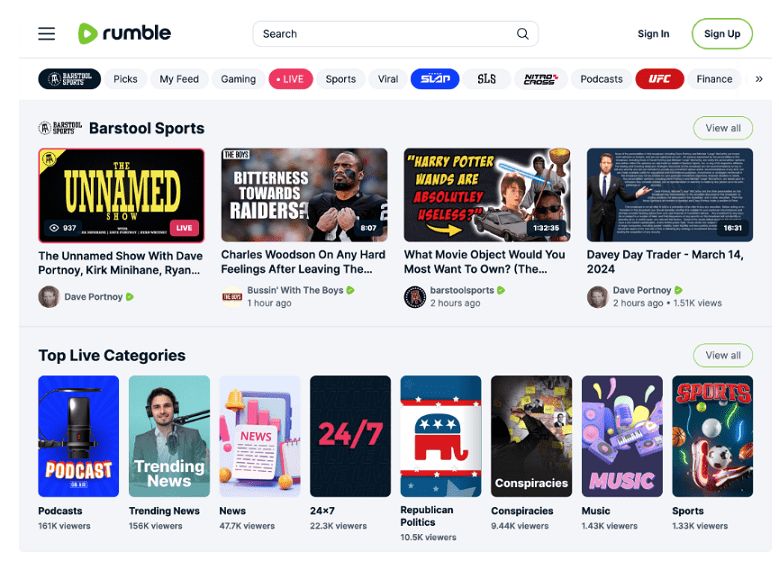View all Barstool Sports videos
This screenshot has width=779, height=561.
click(723, 128)
